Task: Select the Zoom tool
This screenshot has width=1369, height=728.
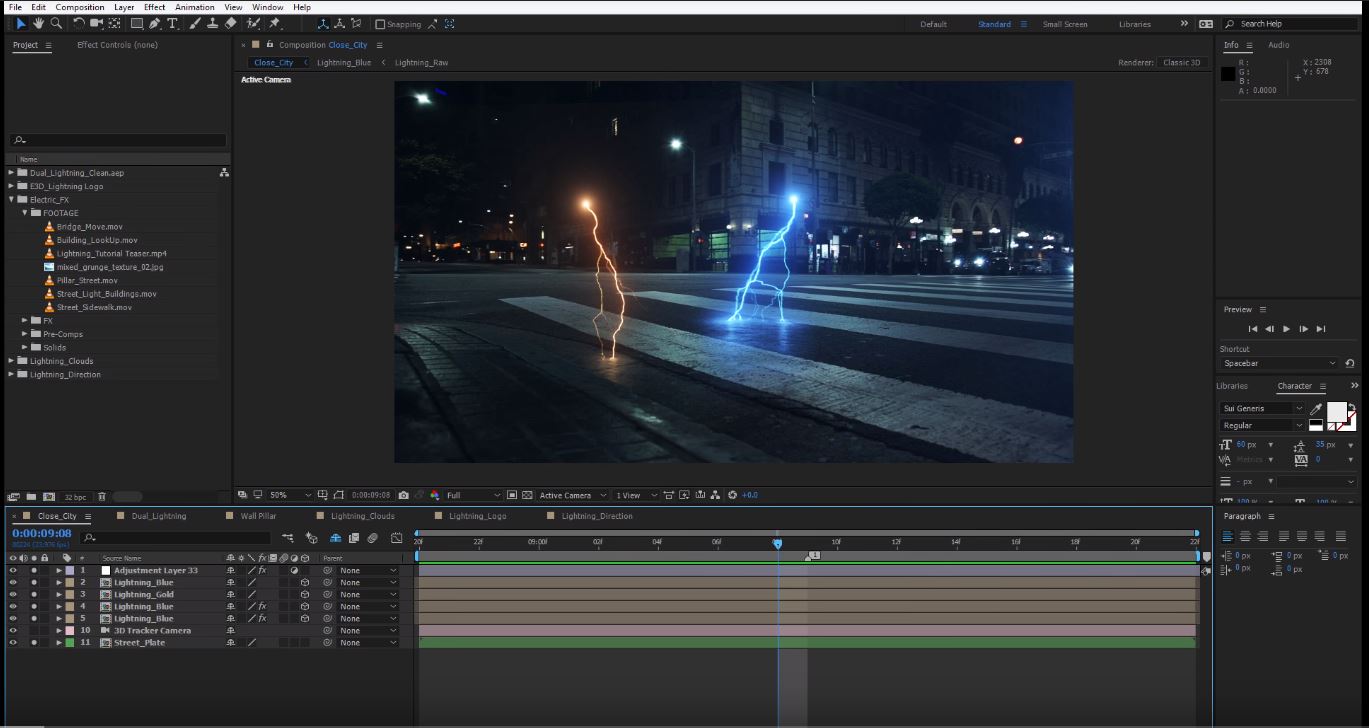Action: (x=56, y=23)
